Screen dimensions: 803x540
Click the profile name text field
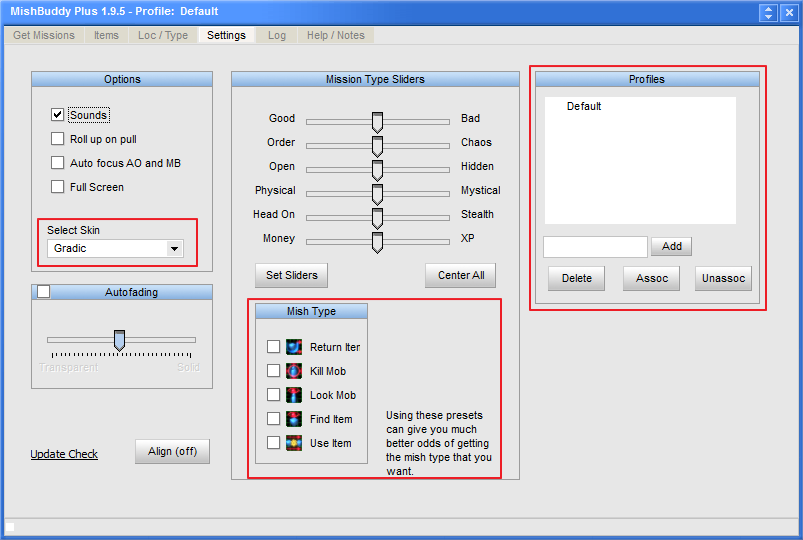[595, 247]
